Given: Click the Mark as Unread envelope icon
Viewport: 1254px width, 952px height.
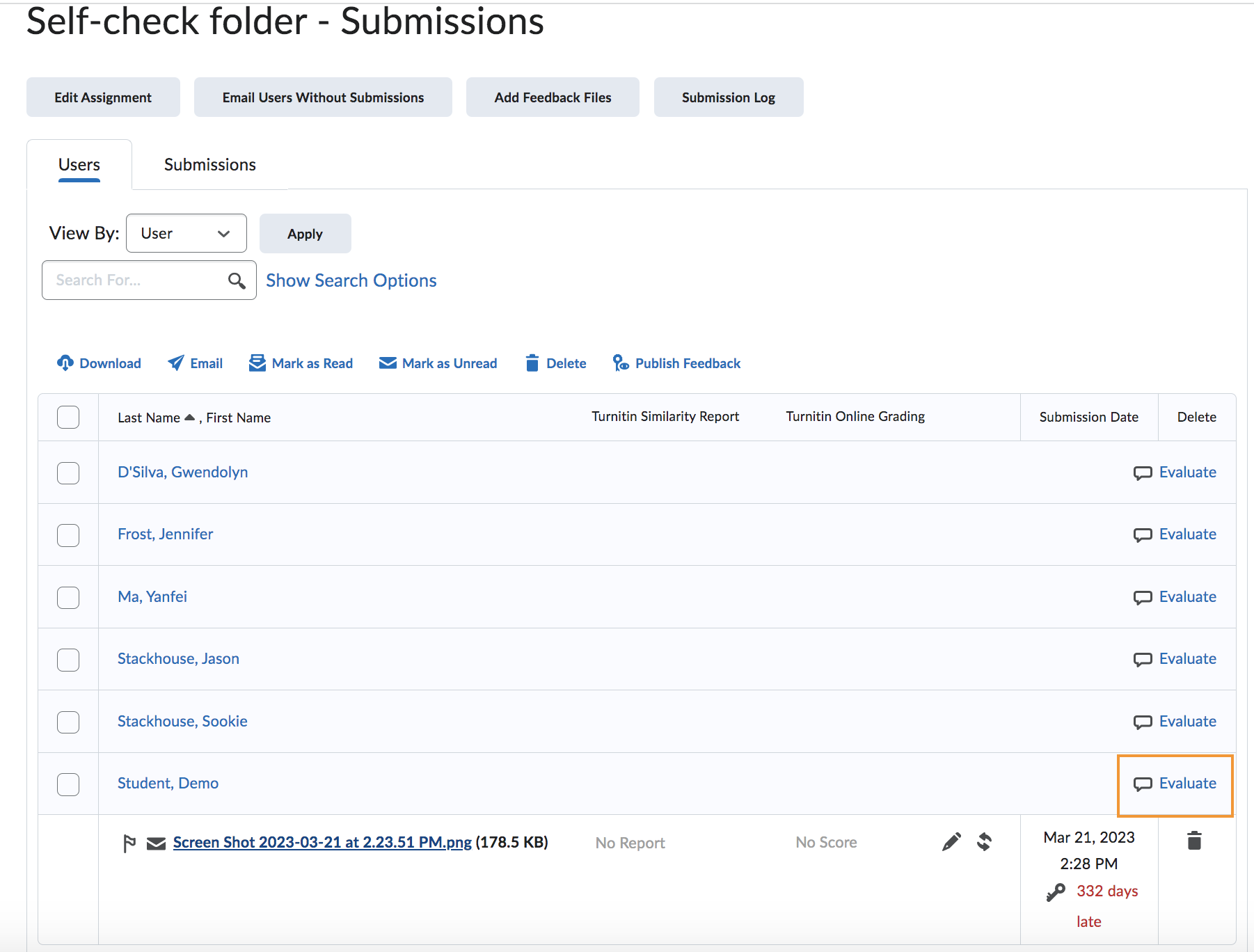Looking at the screenshot, I should pos(388,363).
